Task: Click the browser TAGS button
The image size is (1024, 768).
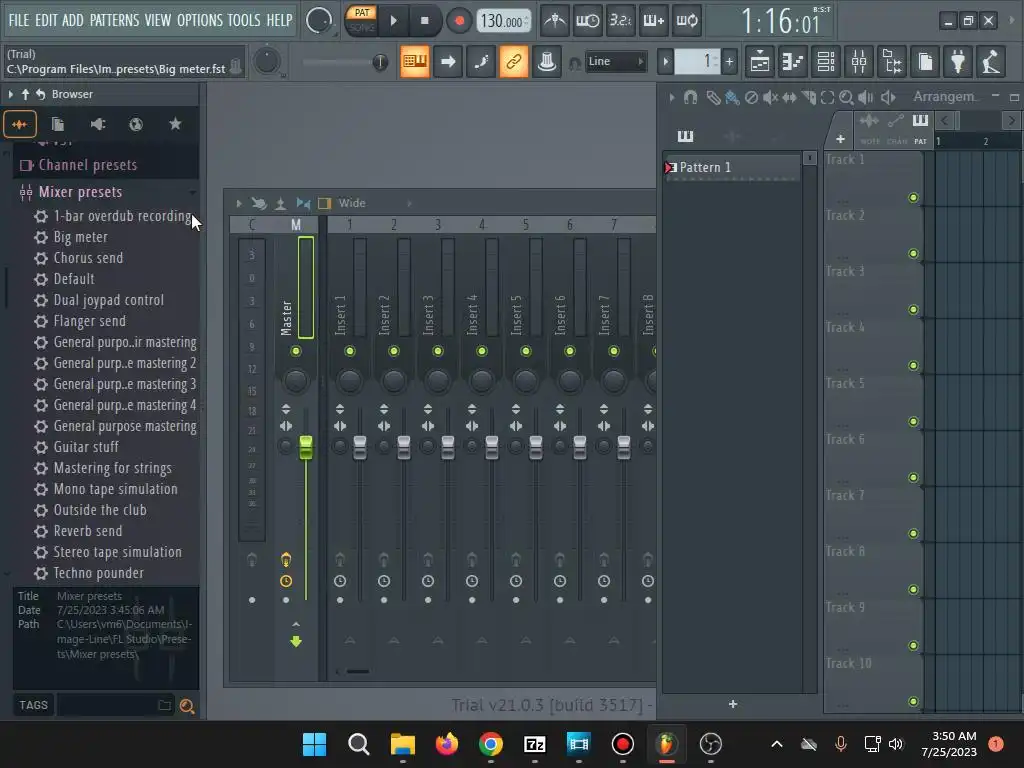Action: pos(33,705)
